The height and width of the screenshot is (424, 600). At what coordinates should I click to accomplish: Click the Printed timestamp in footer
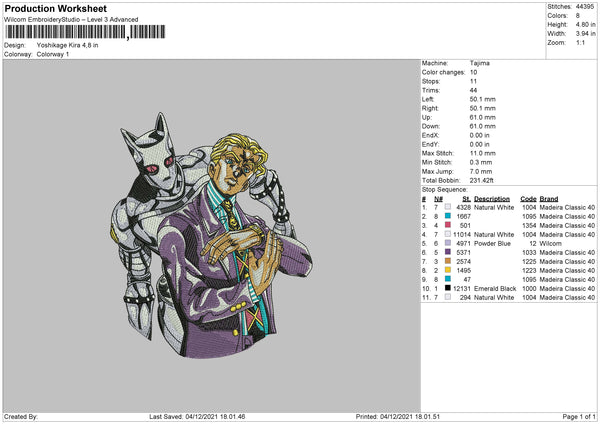point(398,416)
